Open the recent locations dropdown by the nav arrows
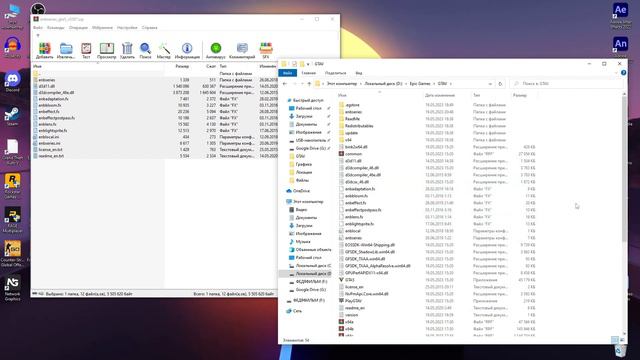This screenshot has height=360, width=640. pyautogui.click(x=302, y=84)
